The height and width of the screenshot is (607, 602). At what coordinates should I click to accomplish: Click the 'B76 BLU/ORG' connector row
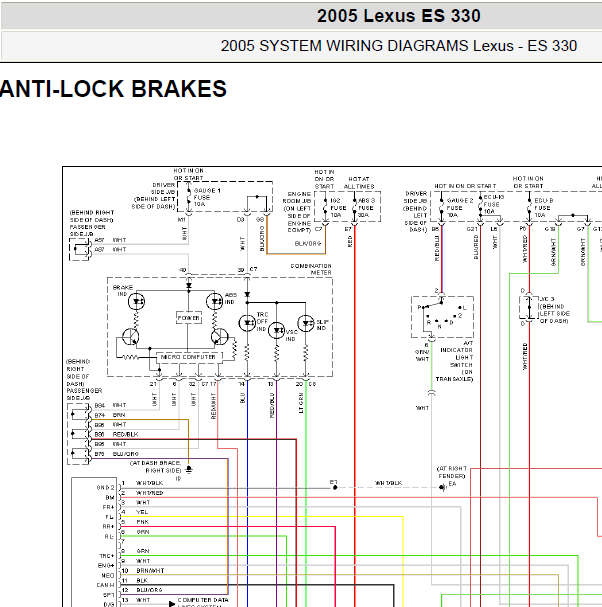coord(116,454)
